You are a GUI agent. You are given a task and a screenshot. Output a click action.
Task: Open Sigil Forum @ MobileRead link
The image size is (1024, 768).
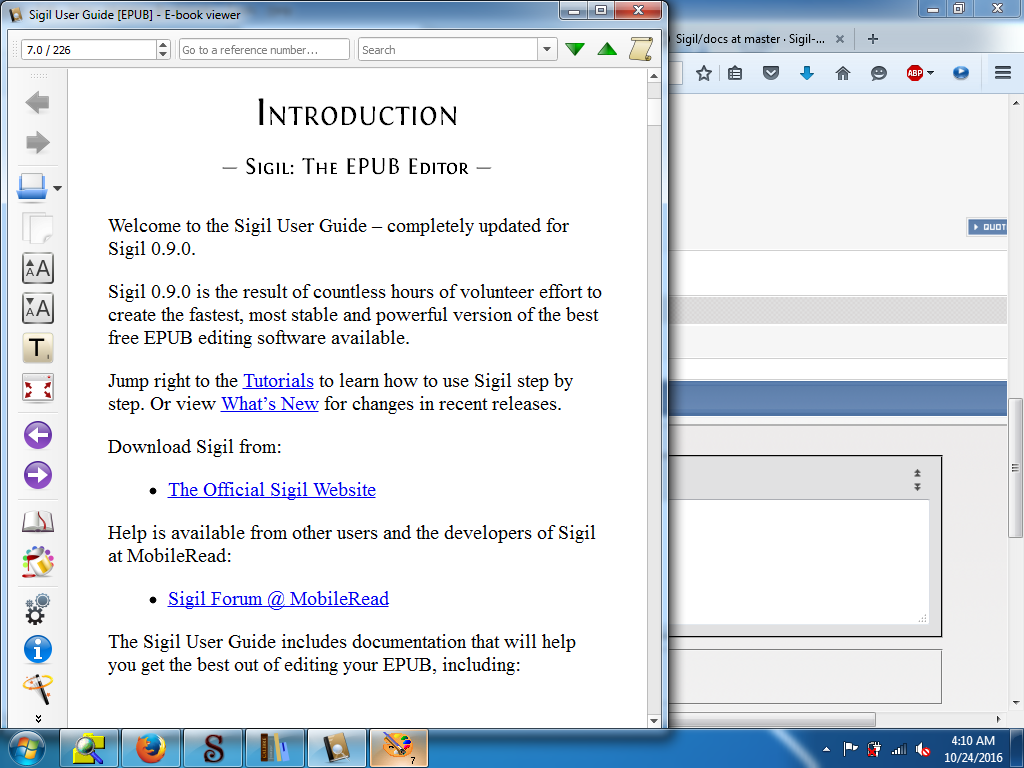coord(278,599)
